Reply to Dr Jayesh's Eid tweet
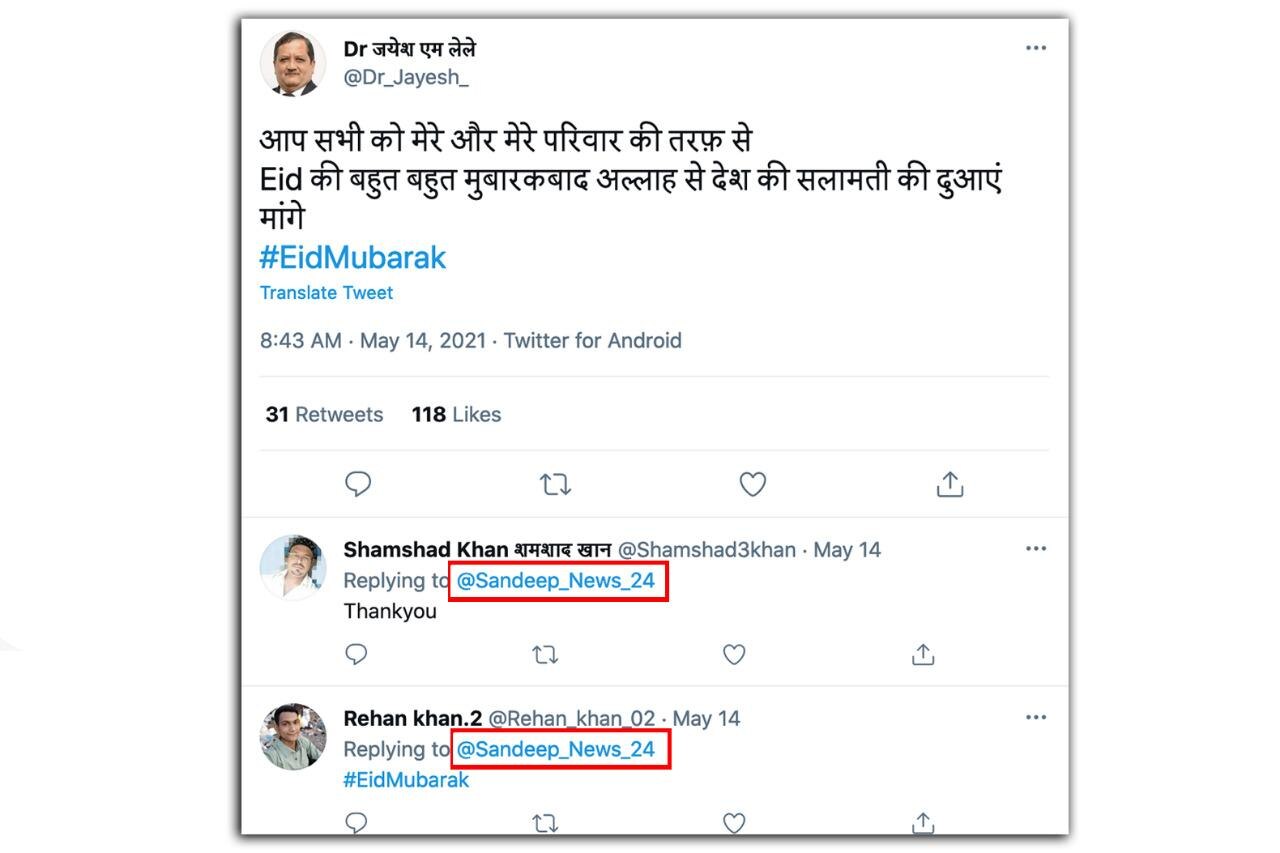Image resolution: width=1280 pixels, height=853 pixels. [358, 485]
